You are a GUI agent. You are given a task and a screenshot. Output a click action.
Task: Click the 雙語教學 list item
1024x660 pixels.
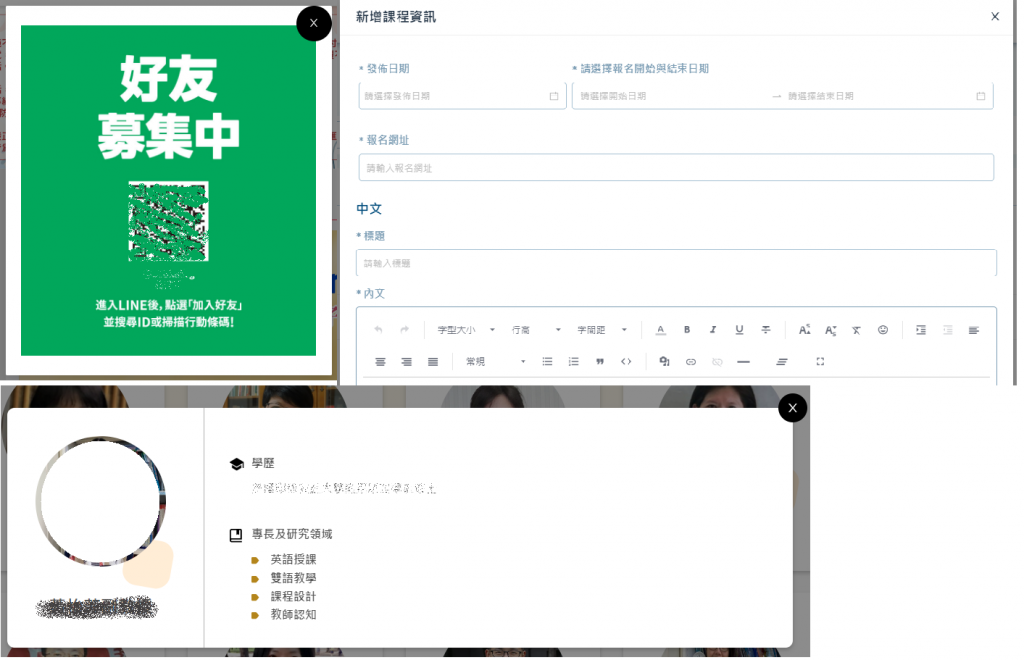[x=293, y=578]
